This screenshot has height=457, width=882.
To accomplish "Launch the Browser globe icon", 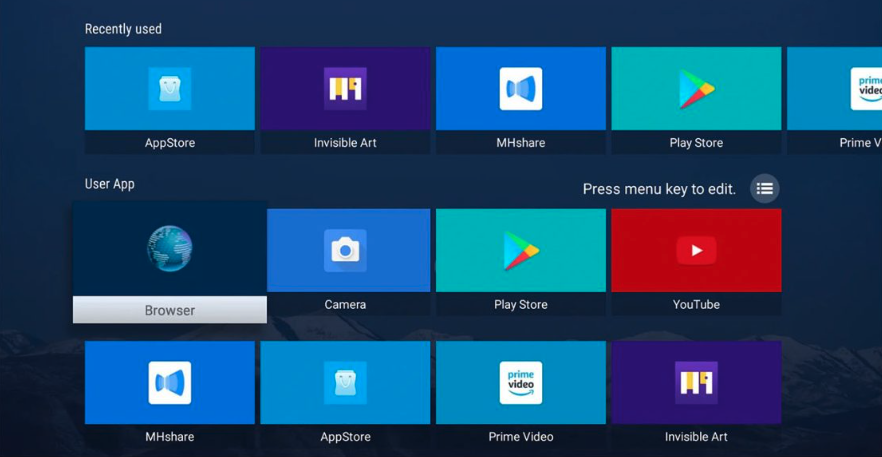I will (x=170, y=248).
